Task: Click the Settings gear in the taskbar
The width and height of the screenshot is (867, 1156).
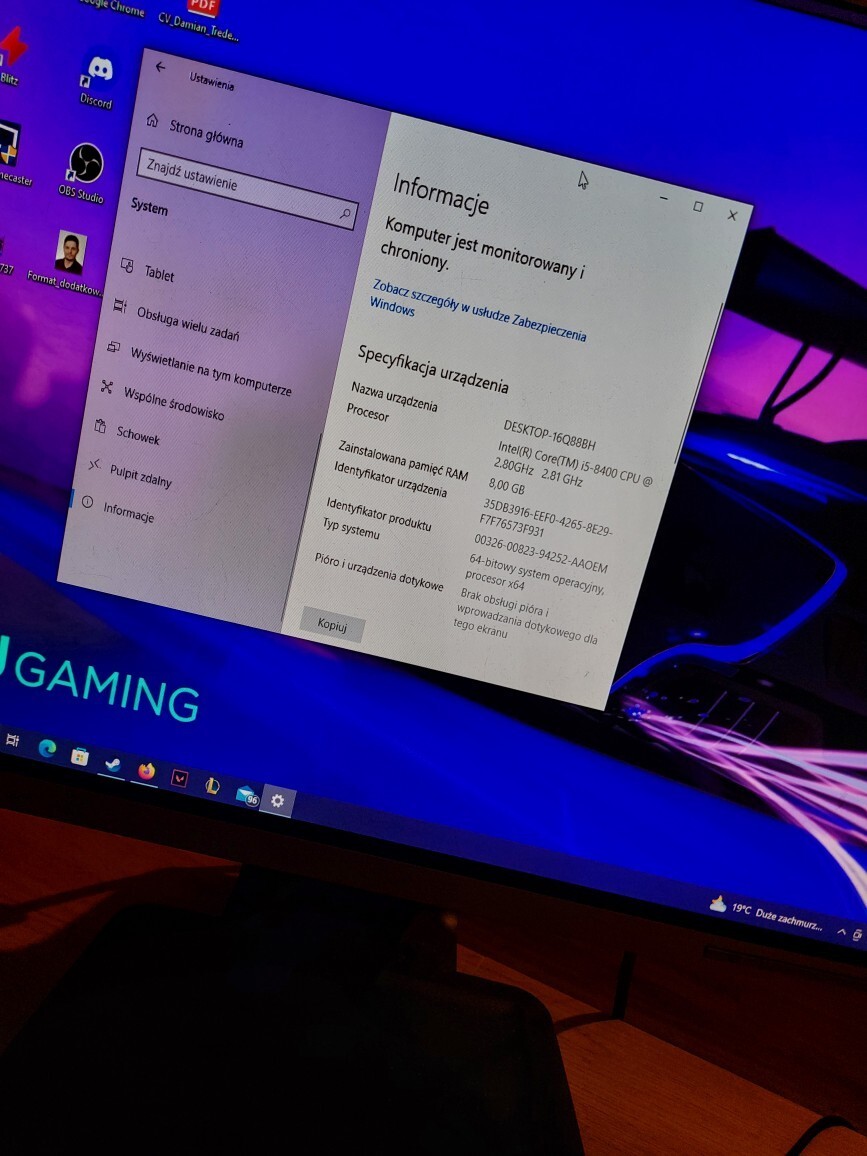Action: (277, 801)
